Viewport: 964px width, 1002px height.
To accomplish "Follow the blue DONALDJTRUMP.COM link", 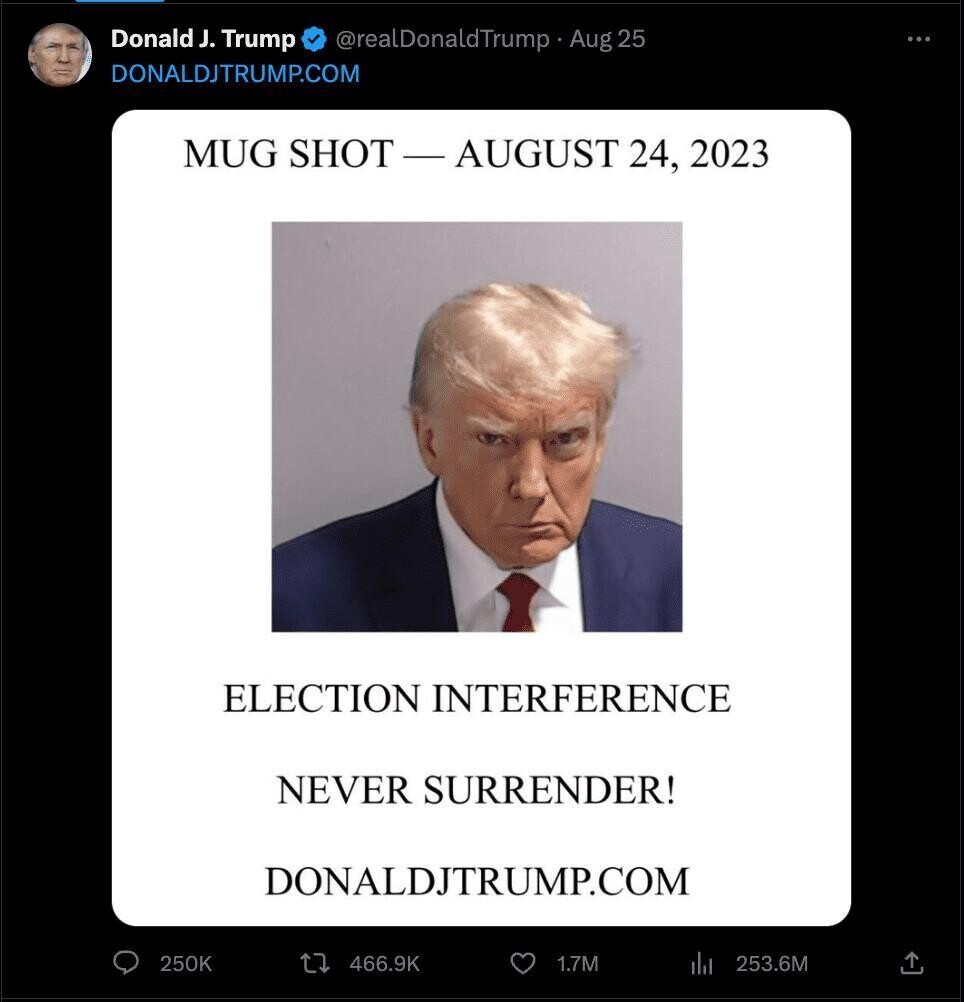I will click(x=235, y=73).
